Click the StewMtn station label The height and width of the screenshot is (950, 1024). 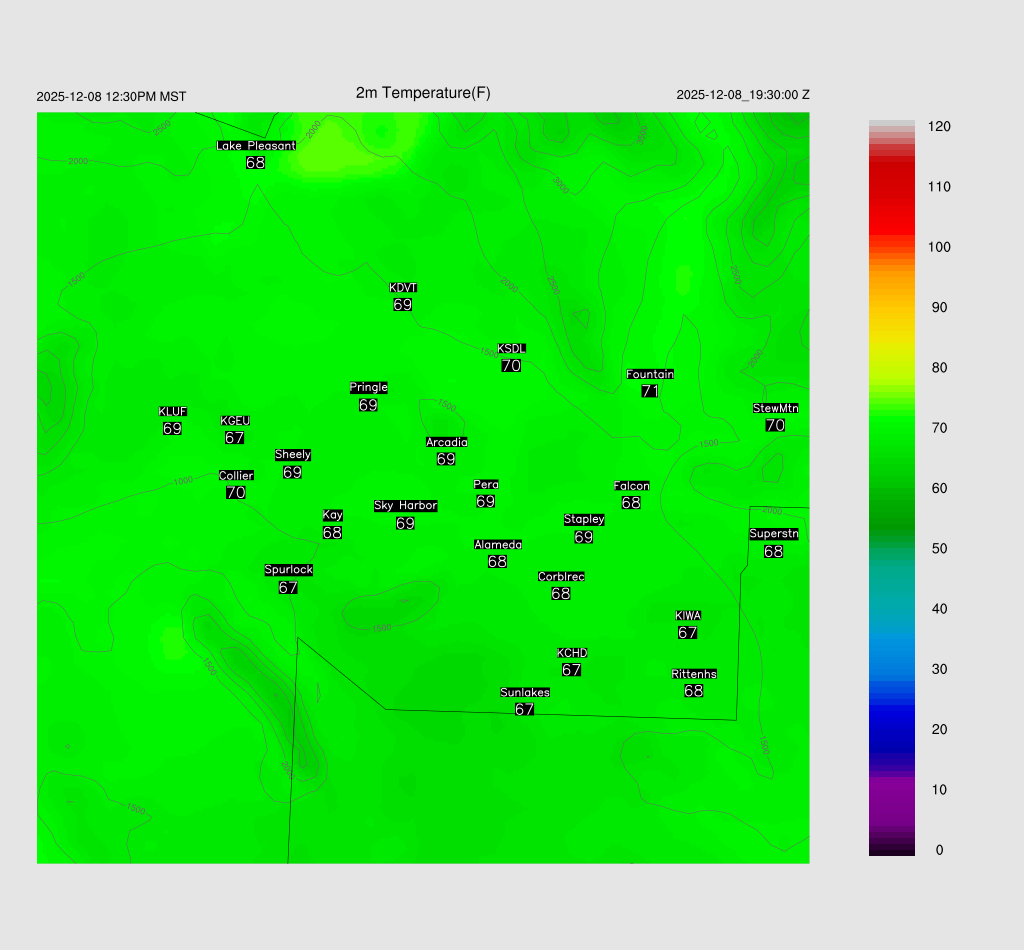click(775, 408)
